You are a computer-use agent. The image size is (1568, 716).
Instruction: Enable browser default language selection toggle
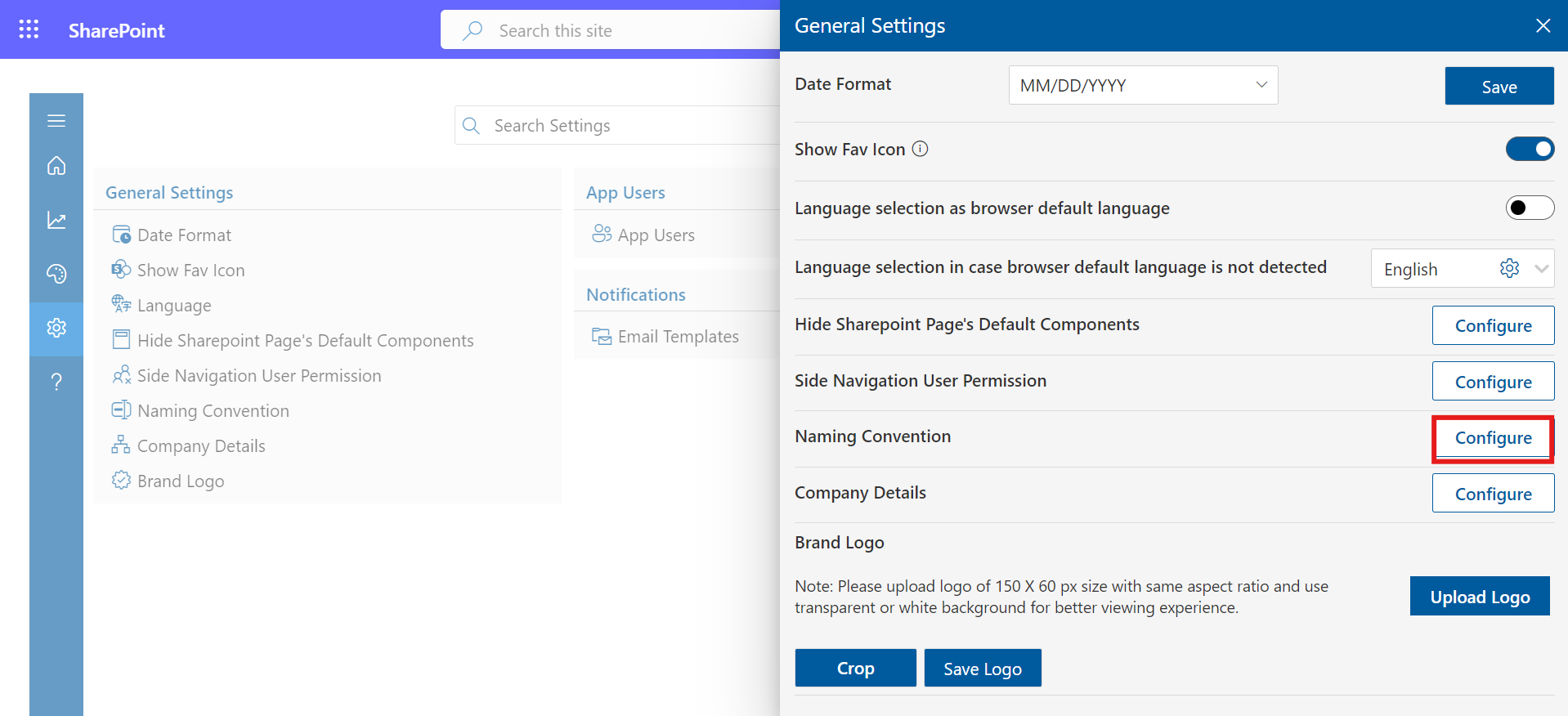pyautogui.click(x=1530, y=208)
